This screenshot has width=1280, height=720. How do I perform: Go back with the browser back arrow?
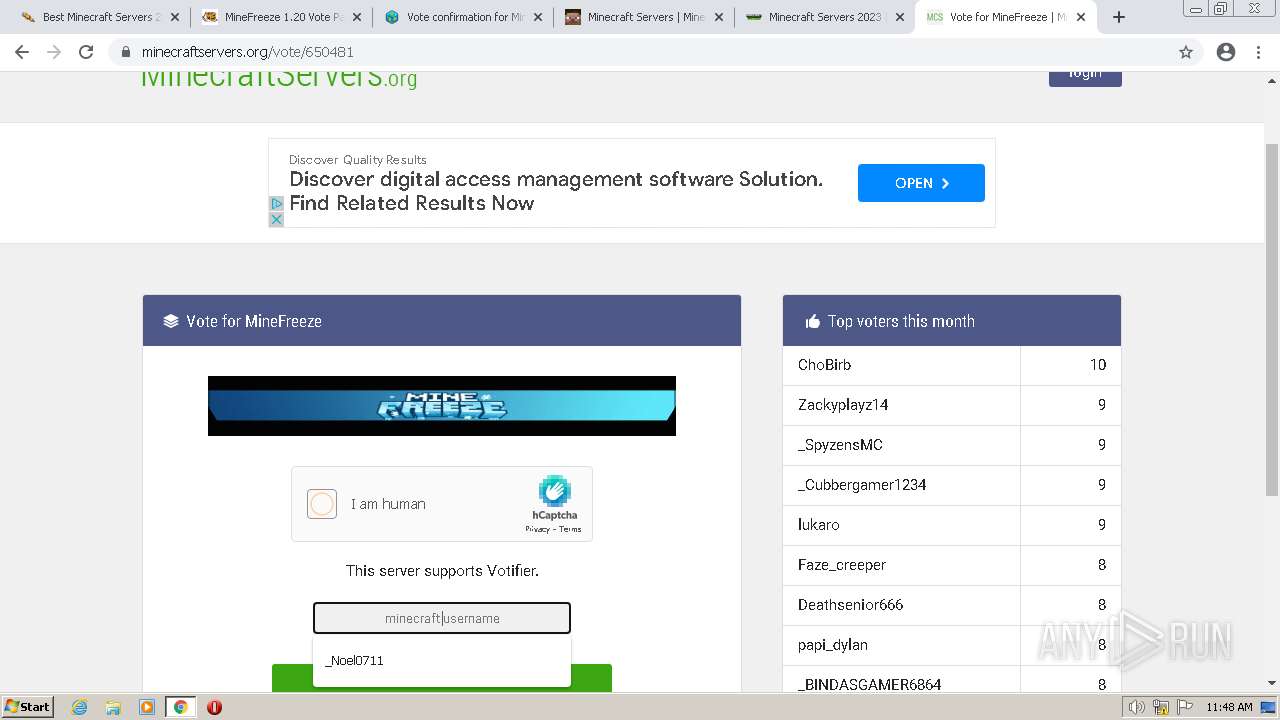coord(22,52)
